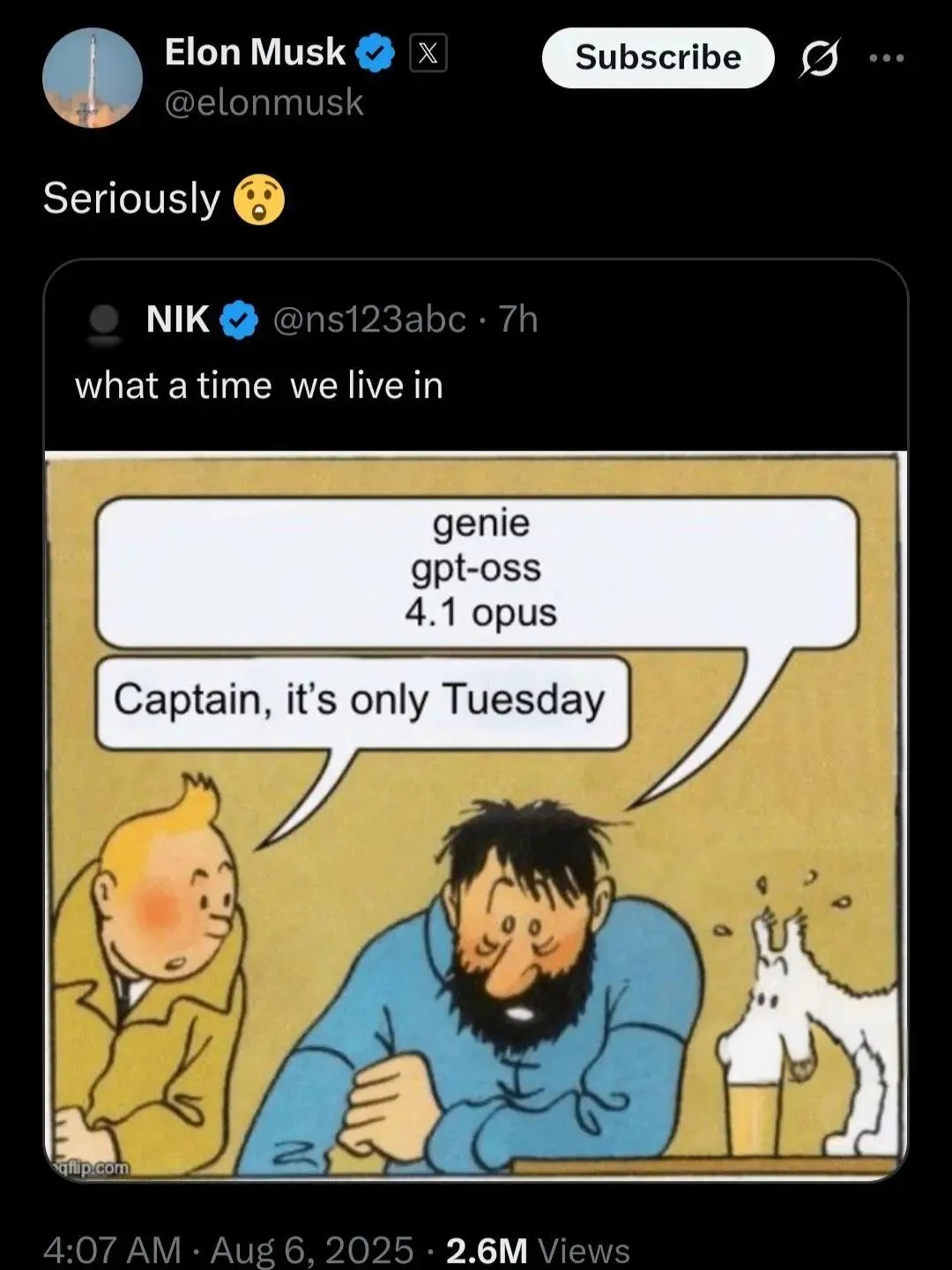Click NIK's blue verified checkmark
This screenshot has width=952, height=1270.
(x=238, y=320)
